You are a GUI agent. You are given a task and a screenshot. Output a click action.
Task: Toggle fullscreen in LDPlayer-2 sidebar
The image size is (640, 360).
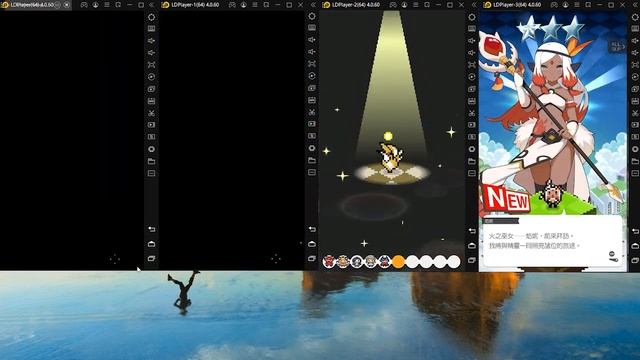tap(472, 65)
